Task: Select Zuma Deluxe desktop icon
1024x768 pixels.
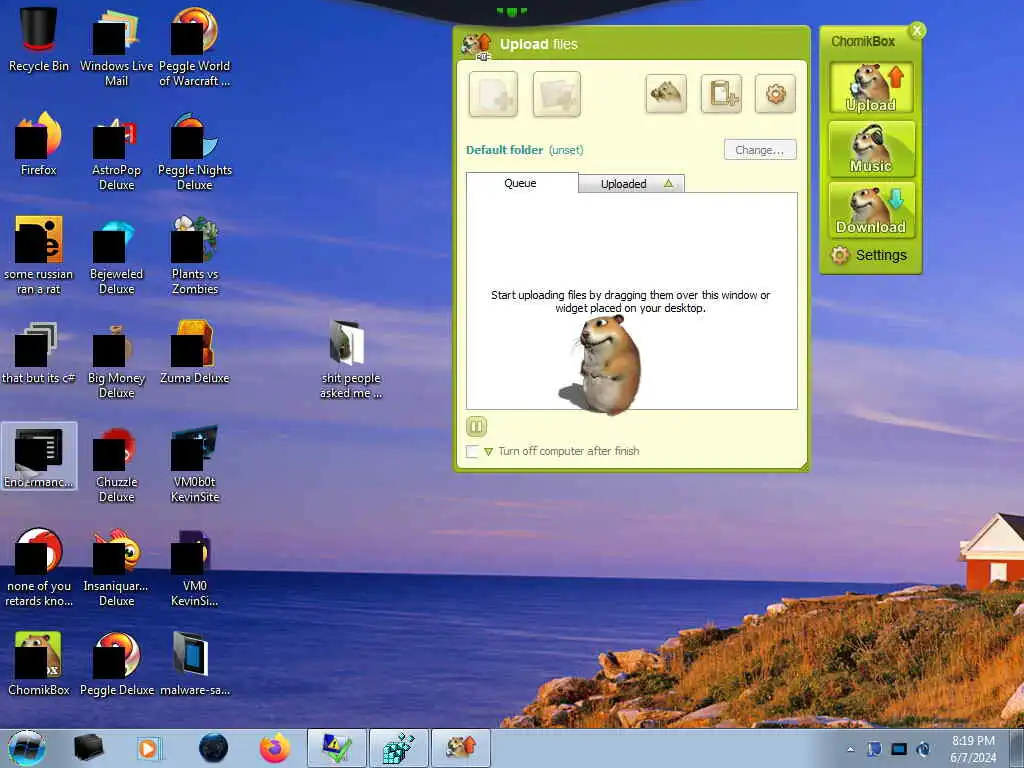Action: (x=195, y=353)
